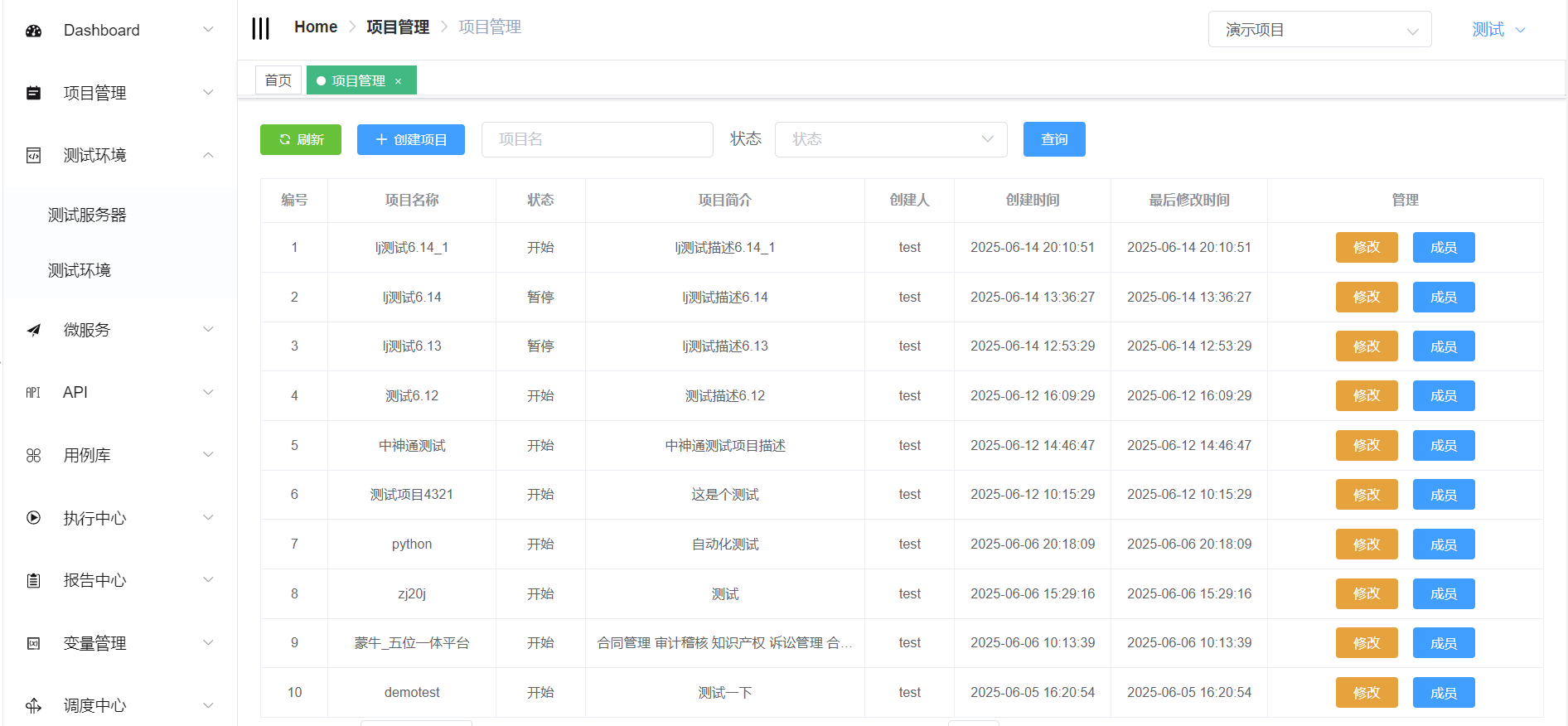1568x726 pixels.
Task: Open the 测试 user menu
Action: pyautogui.click(x=1498, y=30)
